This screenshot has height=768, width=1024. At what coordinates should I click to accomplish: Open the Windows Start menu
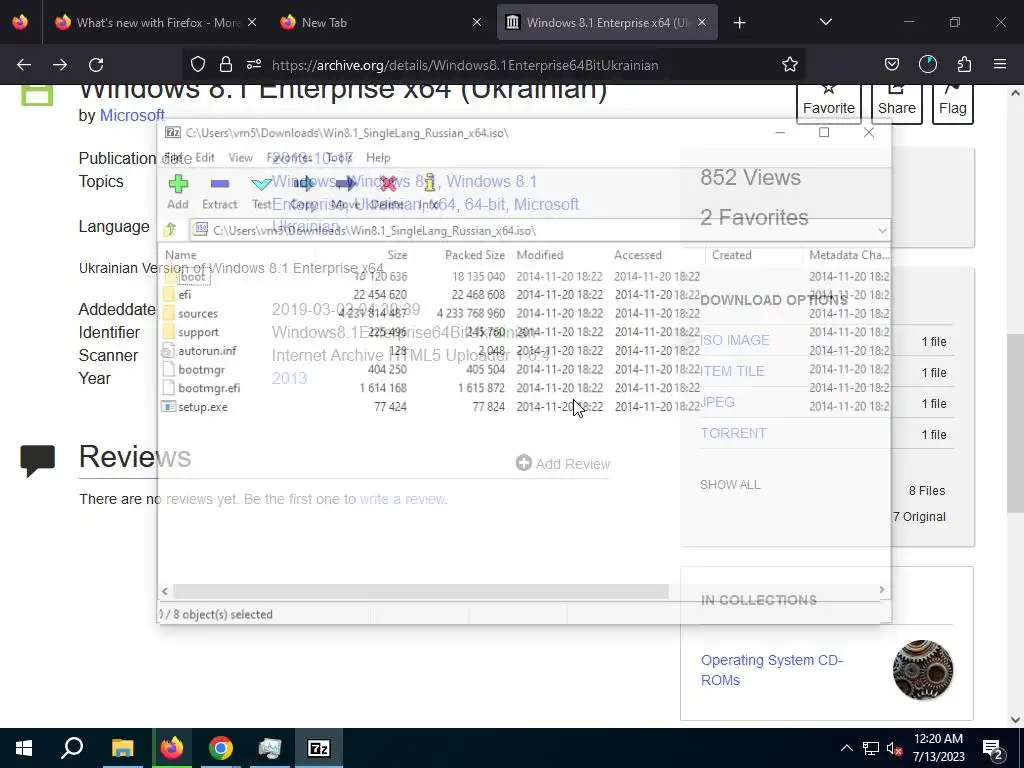click(x=24, y=748)
